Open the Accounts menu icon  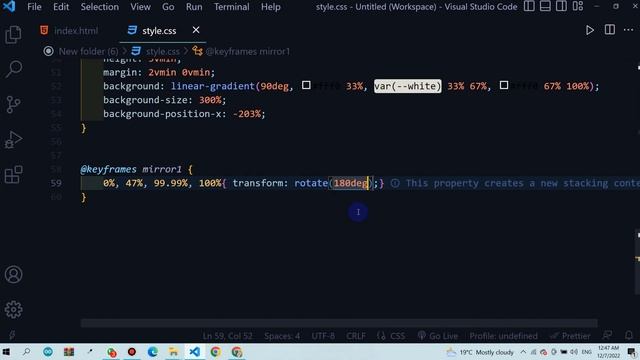point(13,275)
